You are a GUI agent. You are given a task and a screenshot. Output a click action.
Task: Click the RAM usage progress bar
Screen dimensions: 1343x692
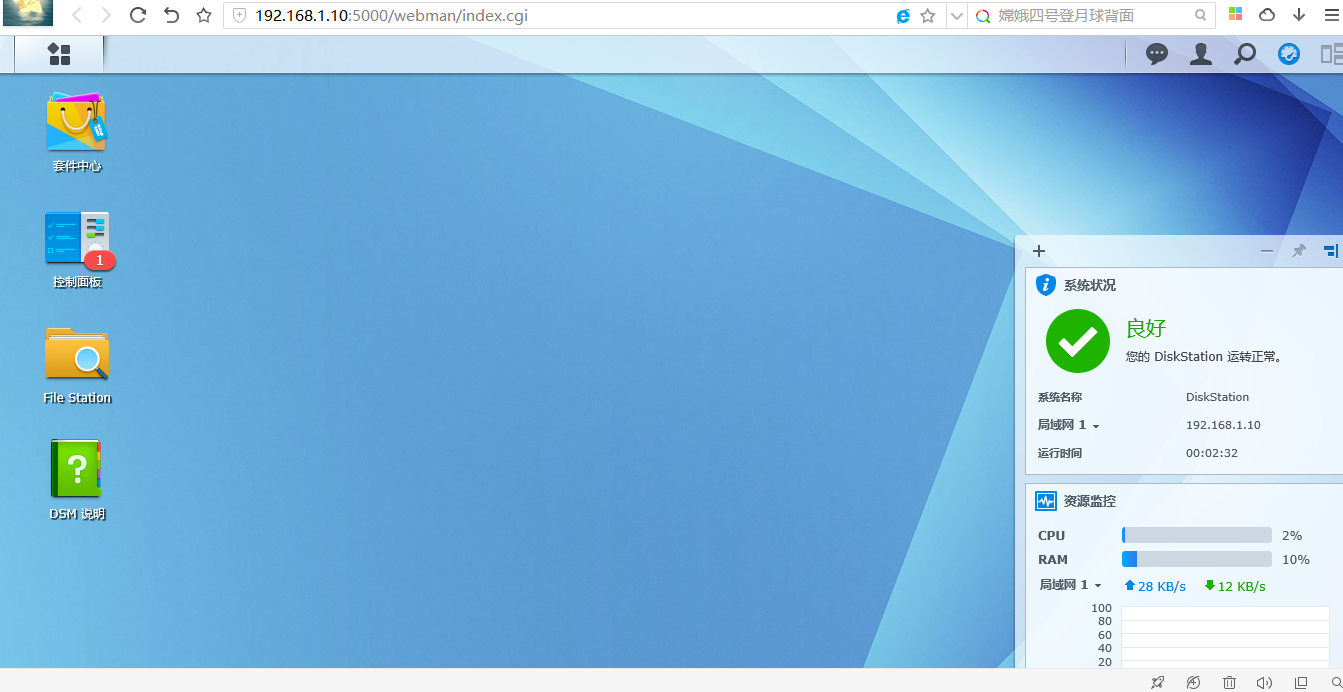[1197, 559]
